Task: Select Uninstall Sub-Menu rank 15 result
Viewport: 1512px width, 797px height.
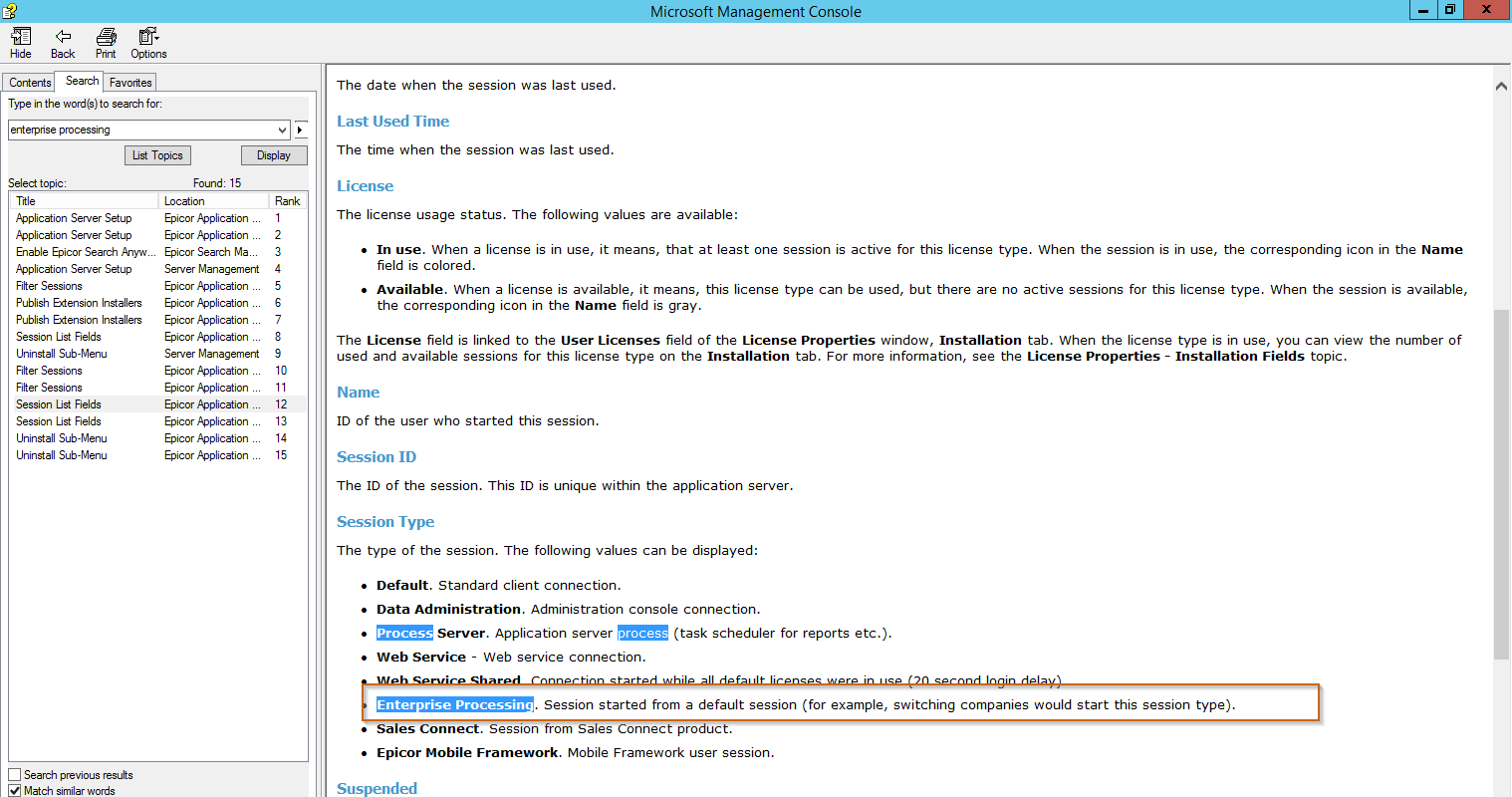Action: click(x=158, y=455)
